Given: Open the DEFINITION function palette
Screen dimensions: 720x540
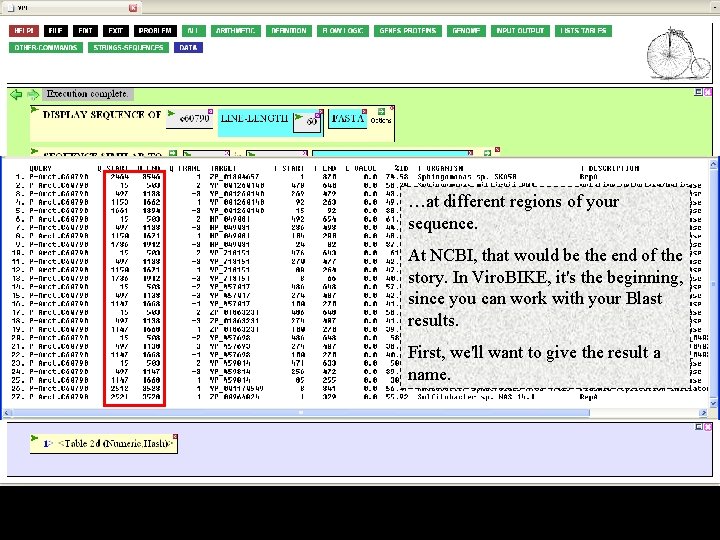Looking at the screenshot, I should pos(289,31).
